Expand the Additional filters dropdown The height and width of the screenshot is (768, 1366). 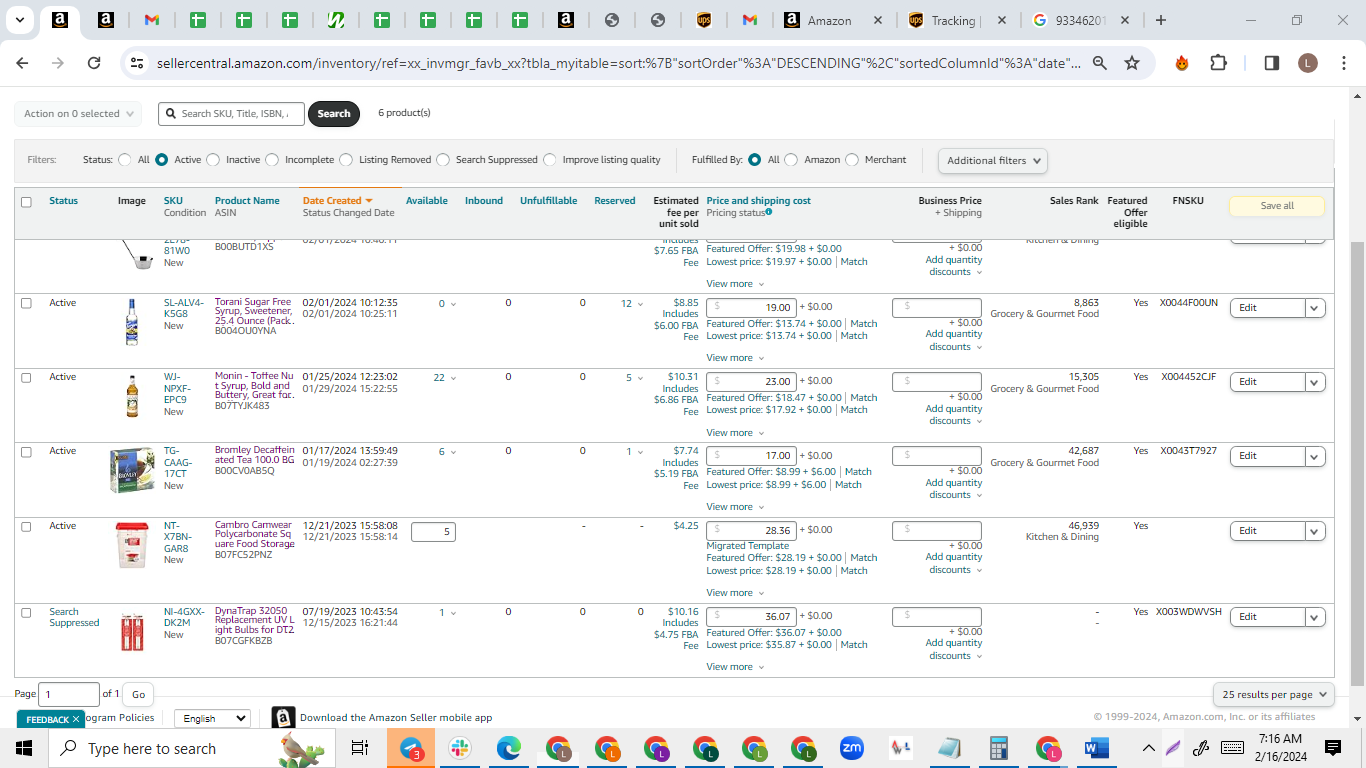(x=993, y=160)
